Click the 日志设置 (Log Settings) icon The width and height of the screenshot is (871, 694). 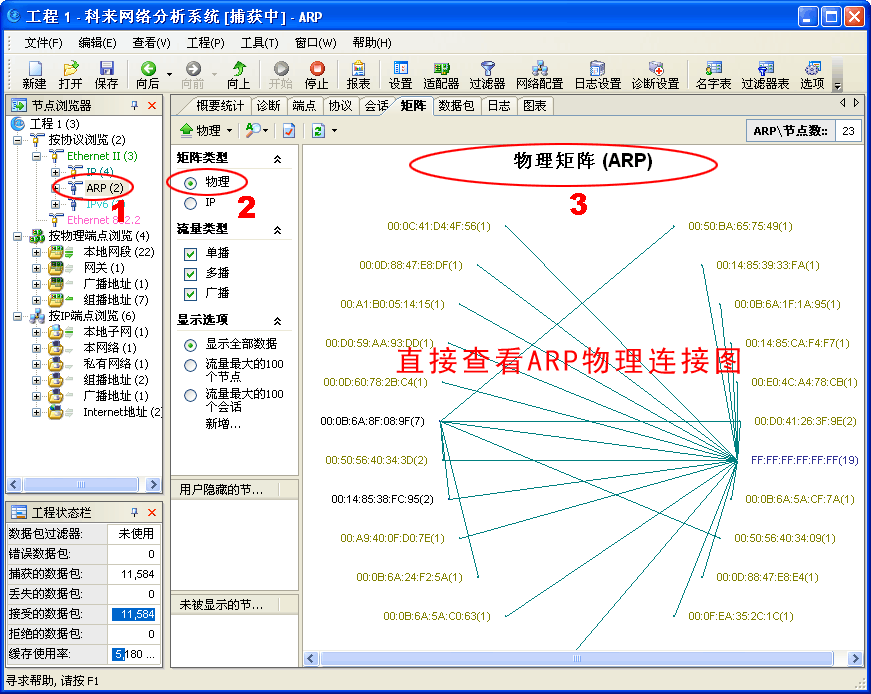pos(597,70)
